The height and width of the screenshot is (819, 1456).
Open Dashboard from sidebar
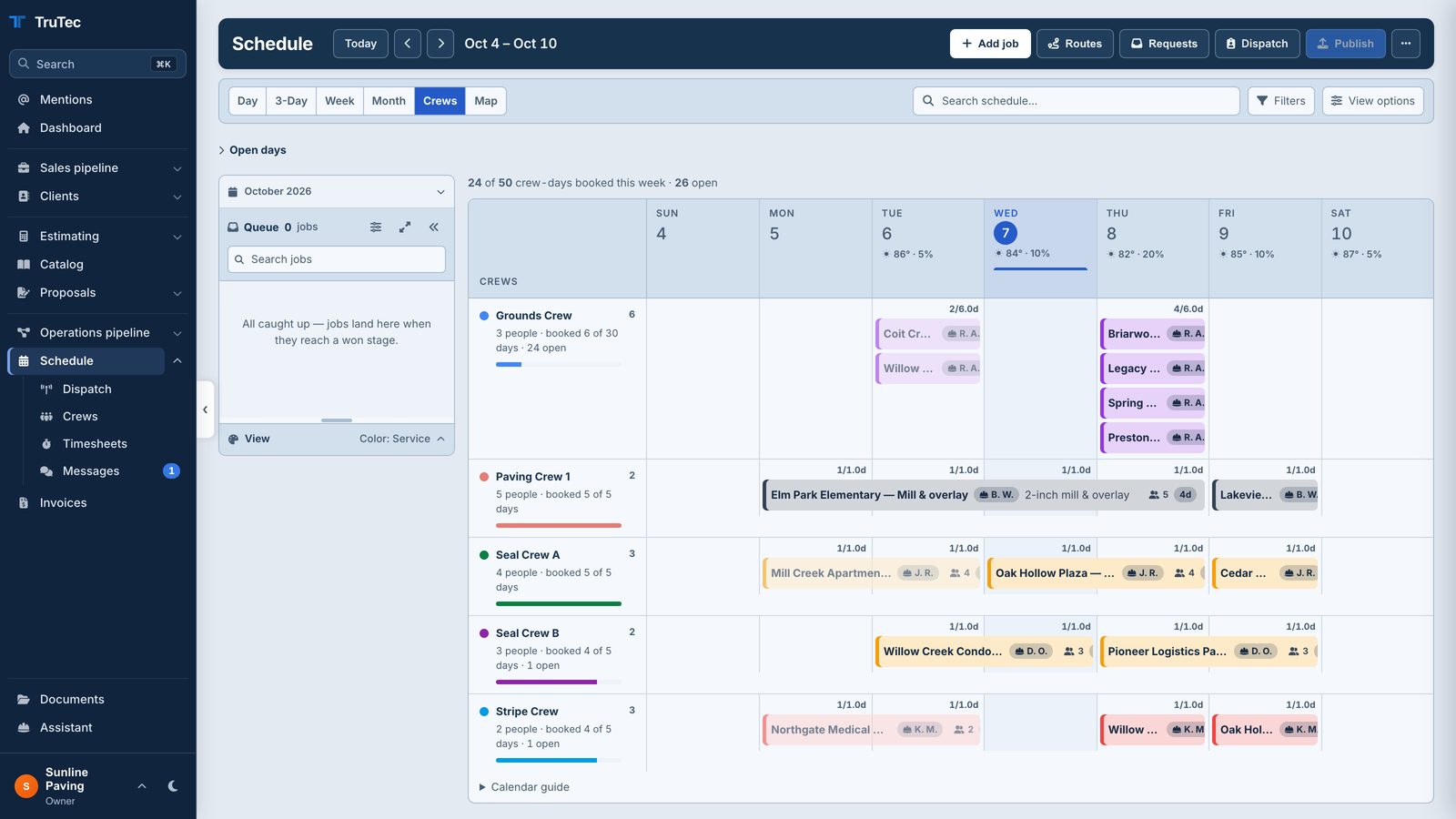(97, 128)
